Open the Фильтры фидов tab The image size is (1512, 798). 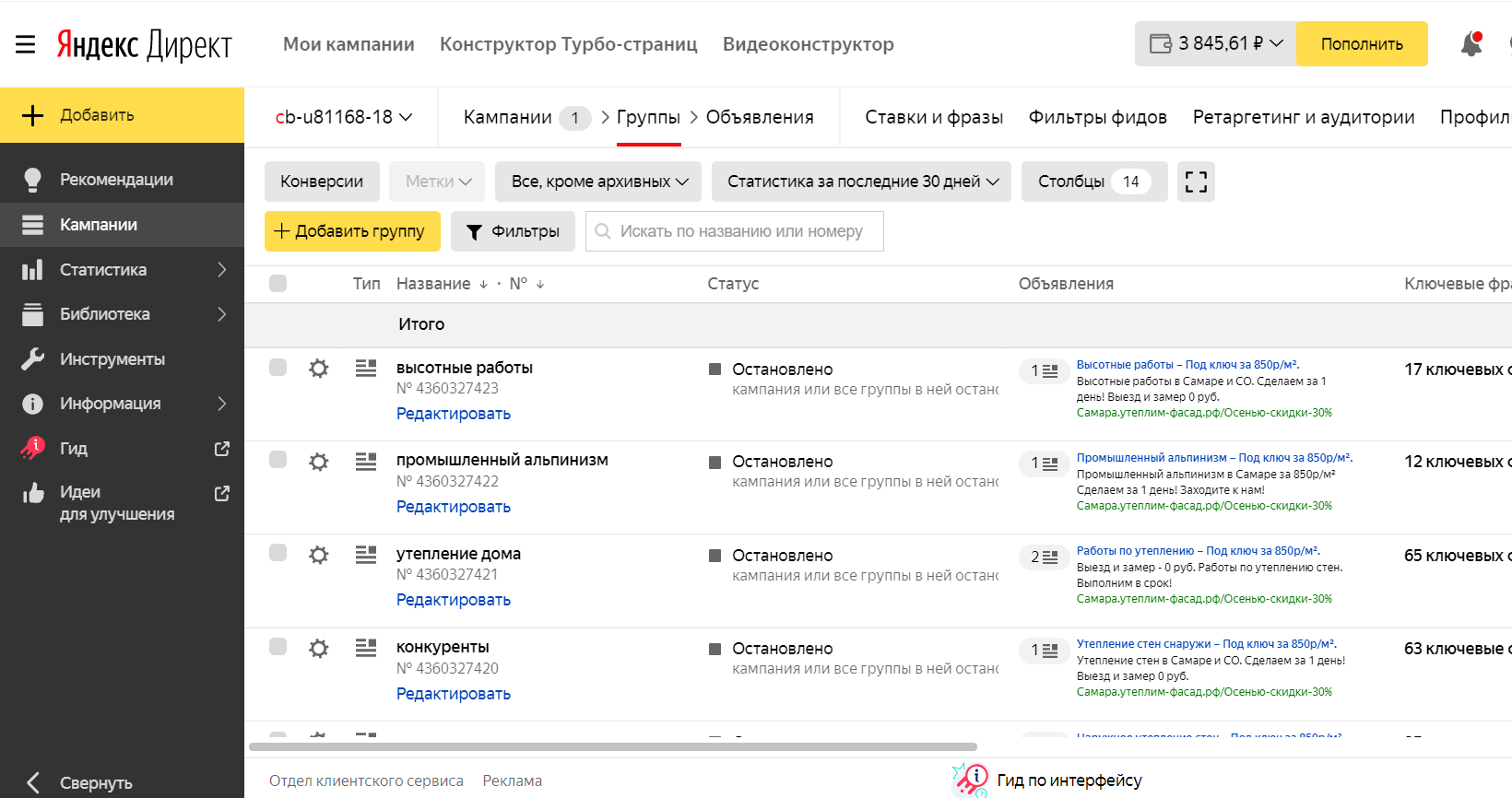pos(1098,117)
